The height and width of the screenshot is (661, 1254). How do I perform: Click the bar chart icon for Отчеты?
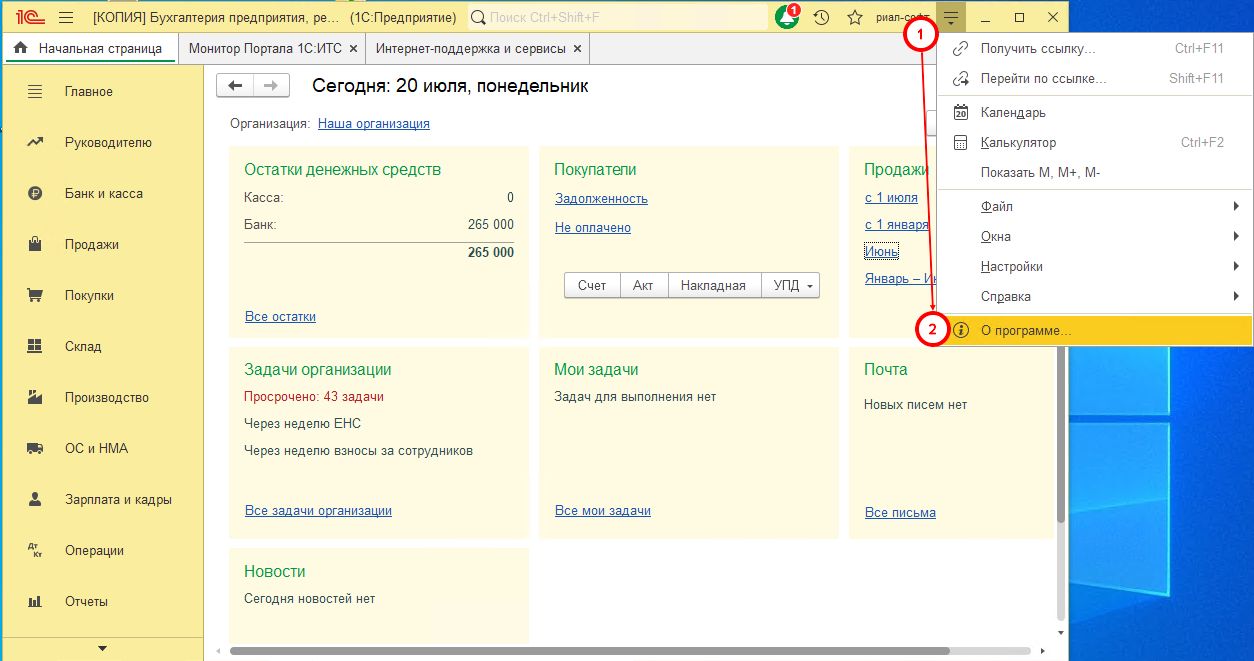tap(35, 601)
